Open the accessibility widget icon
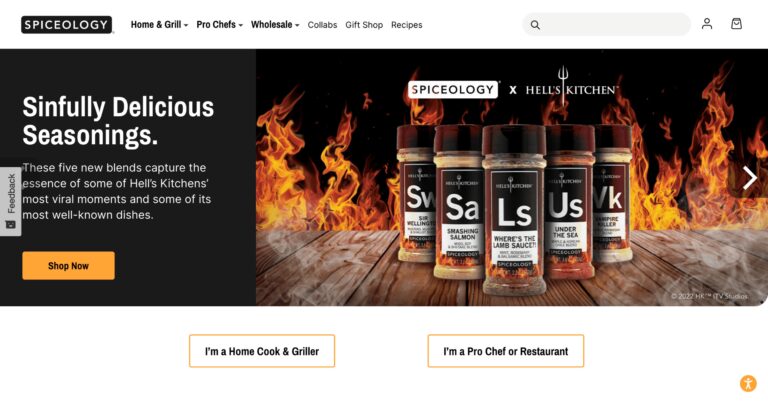 748,383
